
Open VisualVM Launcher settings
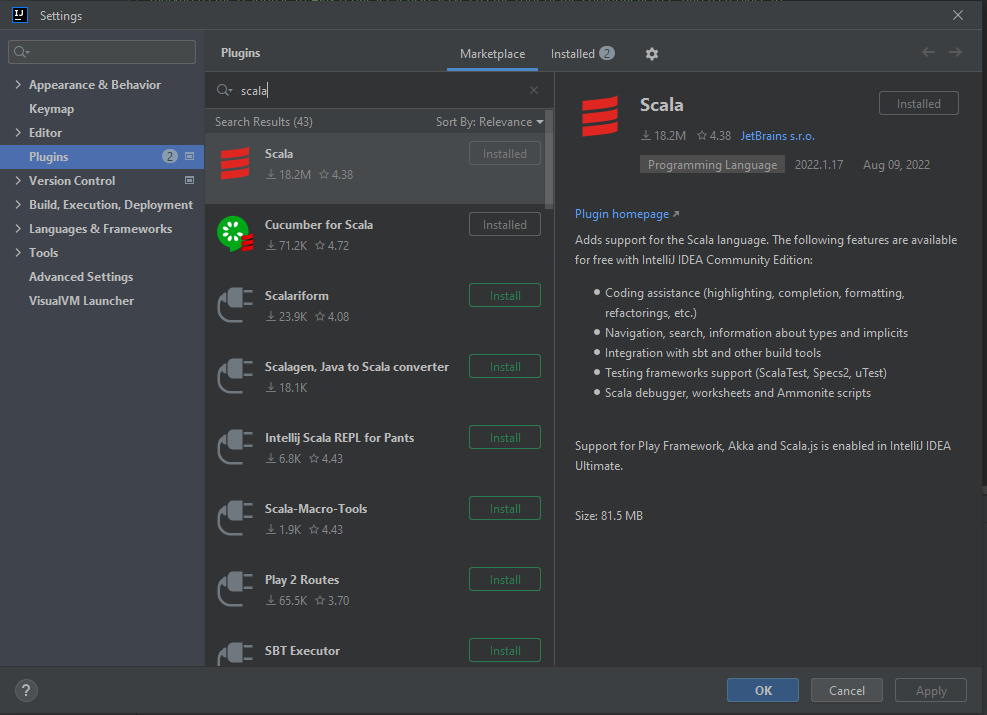[81, 300]
